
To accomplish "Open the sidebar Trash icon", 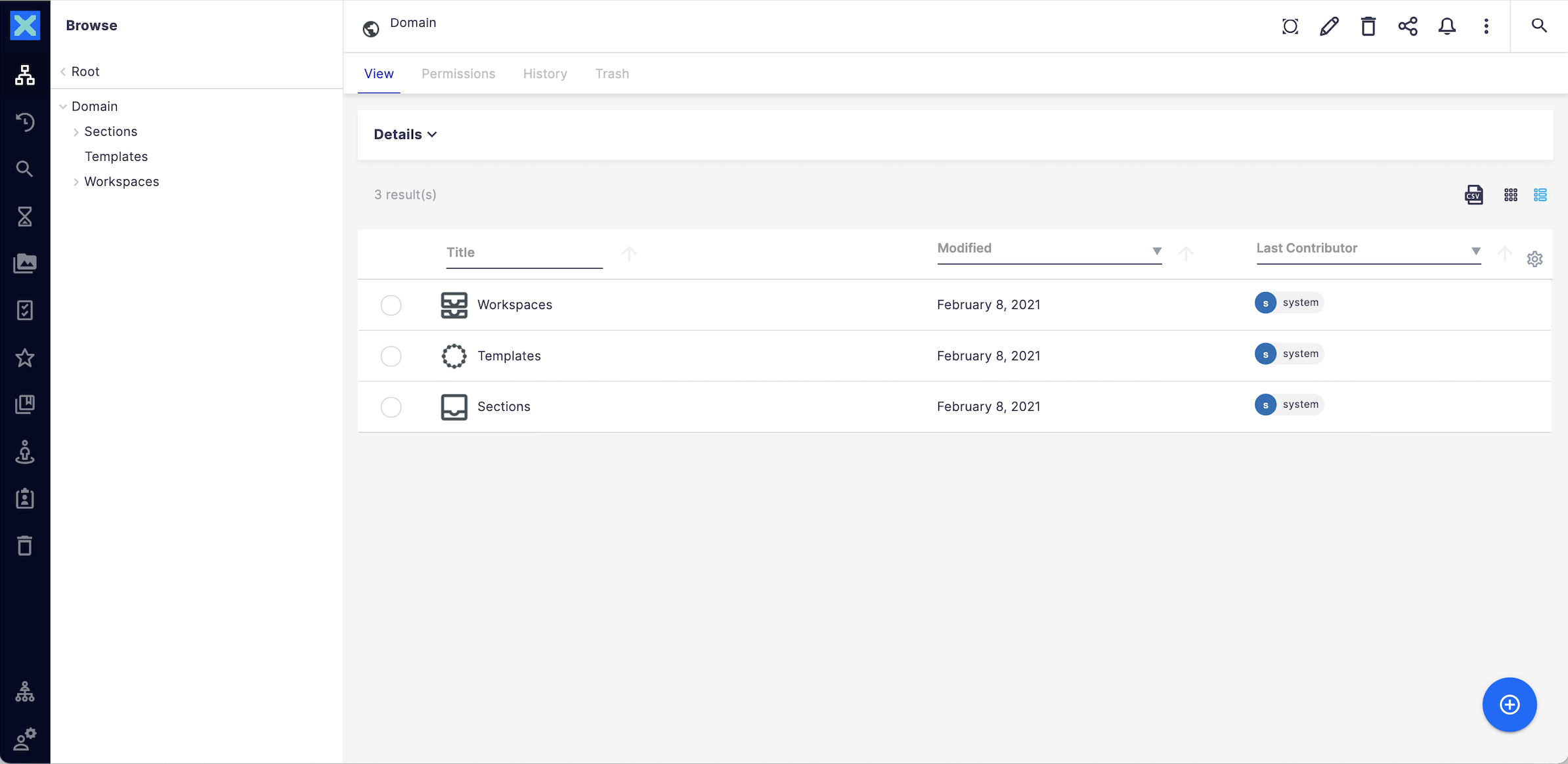I will [x=25, y=545].
